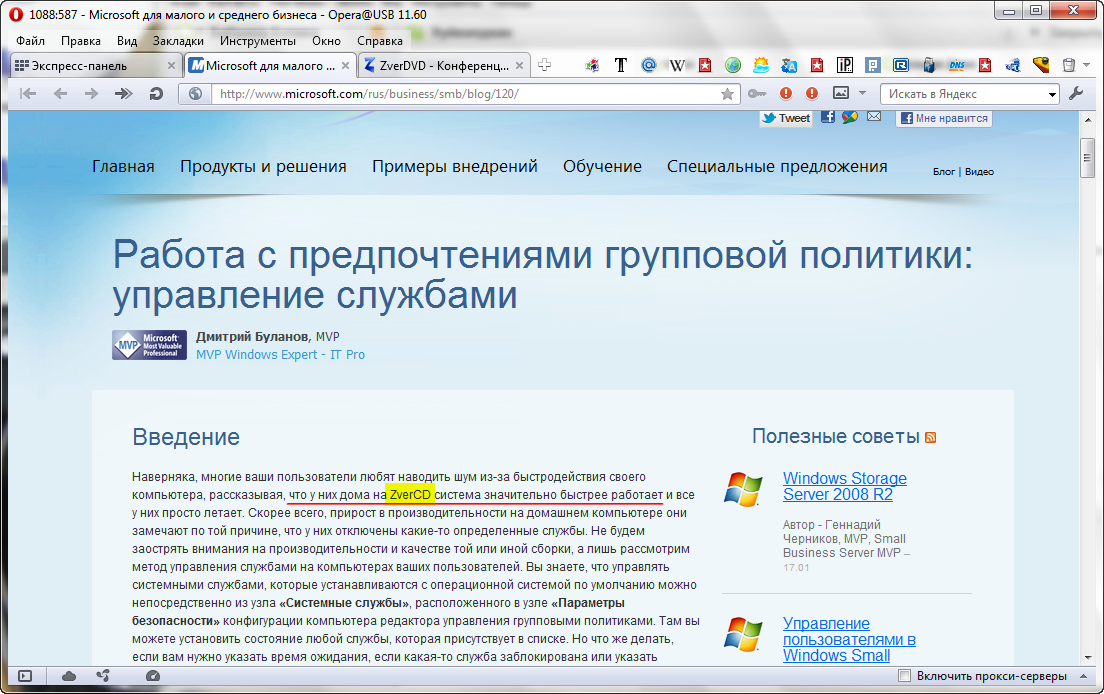The image size is (1104, 694).
Task: Open Управление пользователями в Windows Small link
Action: (x=849, y=640)
